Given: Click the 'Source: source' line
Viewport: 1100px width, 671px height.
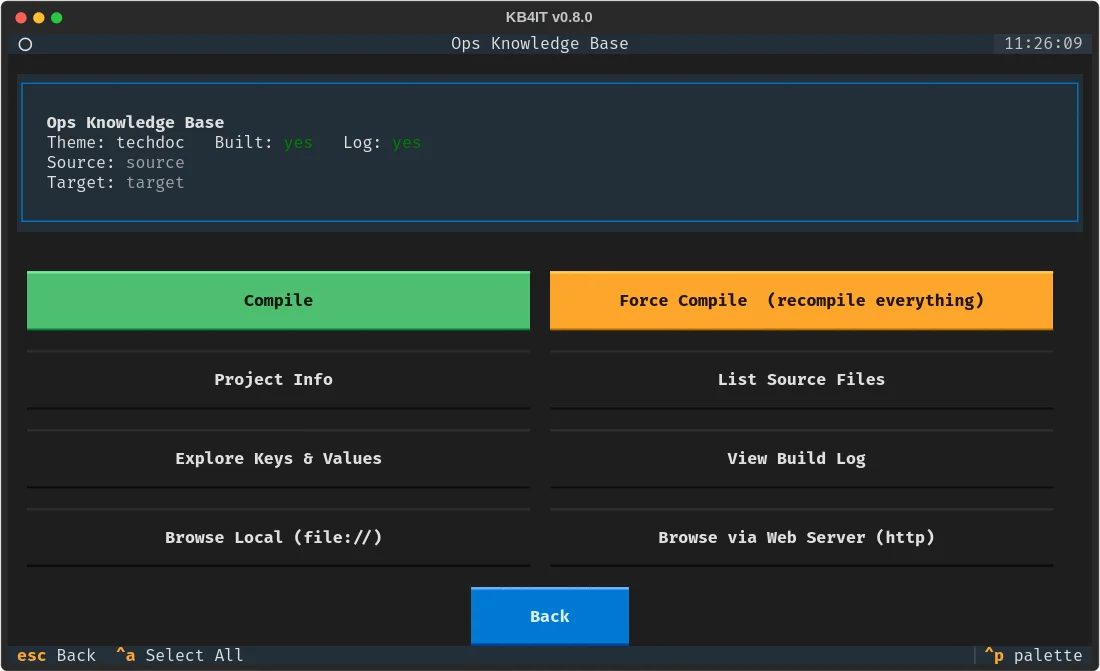Looking at the screenshot, I should (x=116, y=163).
